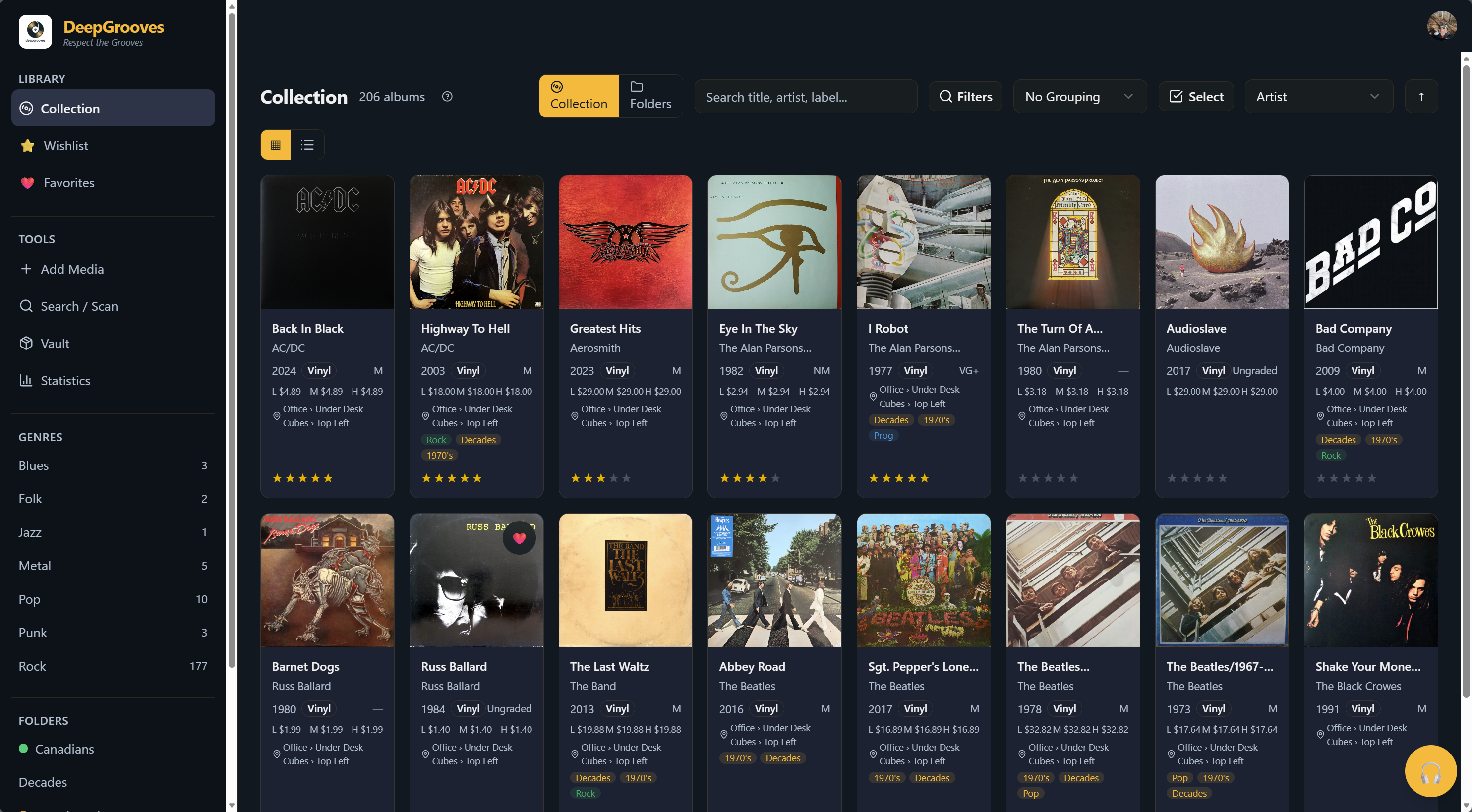Toggle Select mode checkbox button
The image size is (1472, 812).
[x=1196, y=97]
